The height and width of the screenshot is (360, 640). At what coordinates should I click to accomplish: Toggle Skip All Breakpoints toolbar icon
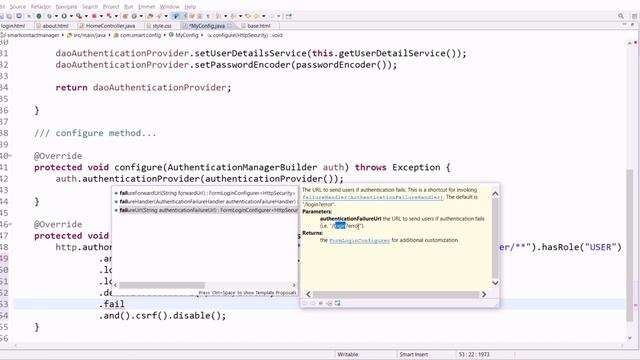click(x=29, y=16)
